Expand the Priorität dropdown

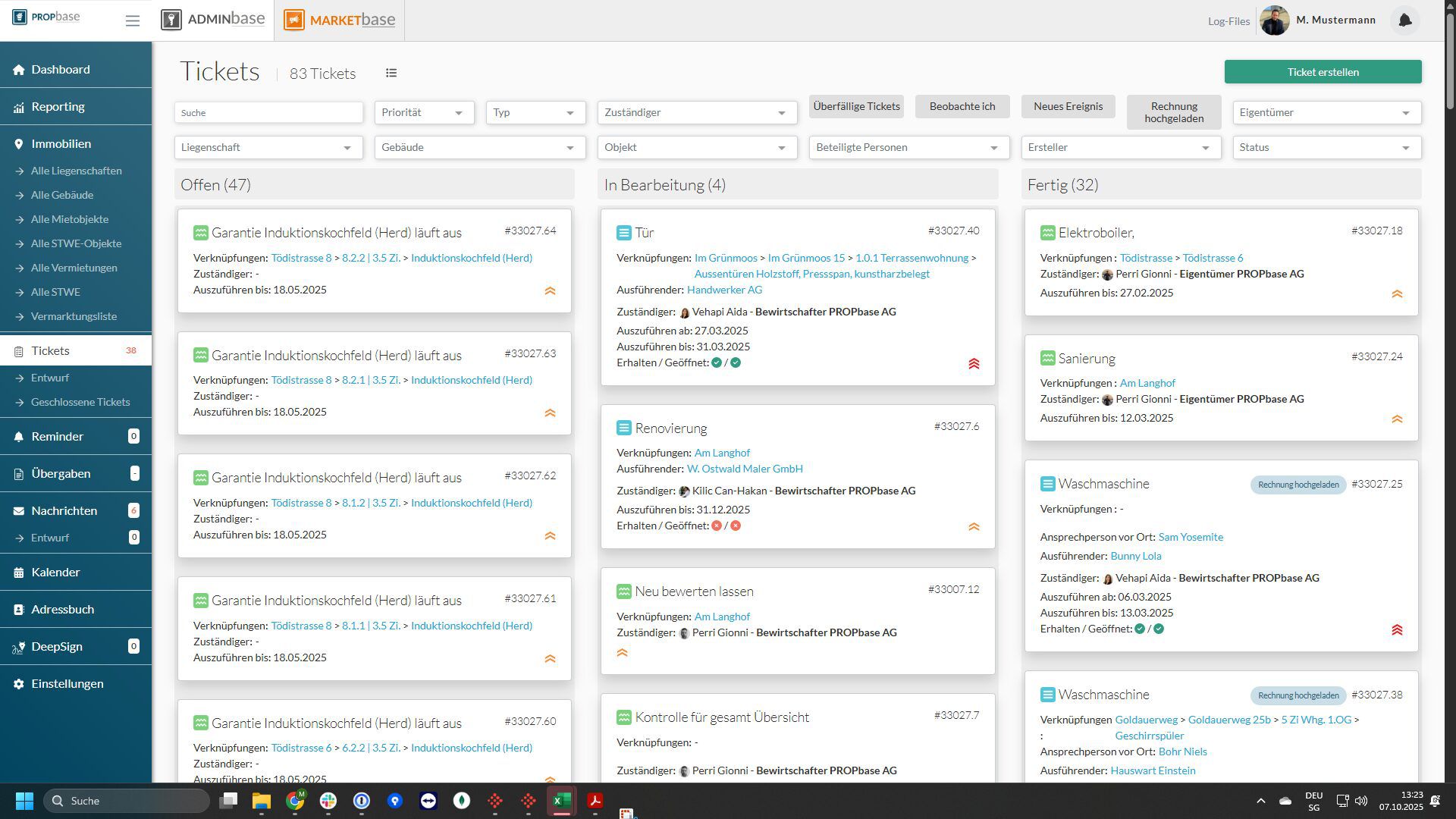pos(424,112)
